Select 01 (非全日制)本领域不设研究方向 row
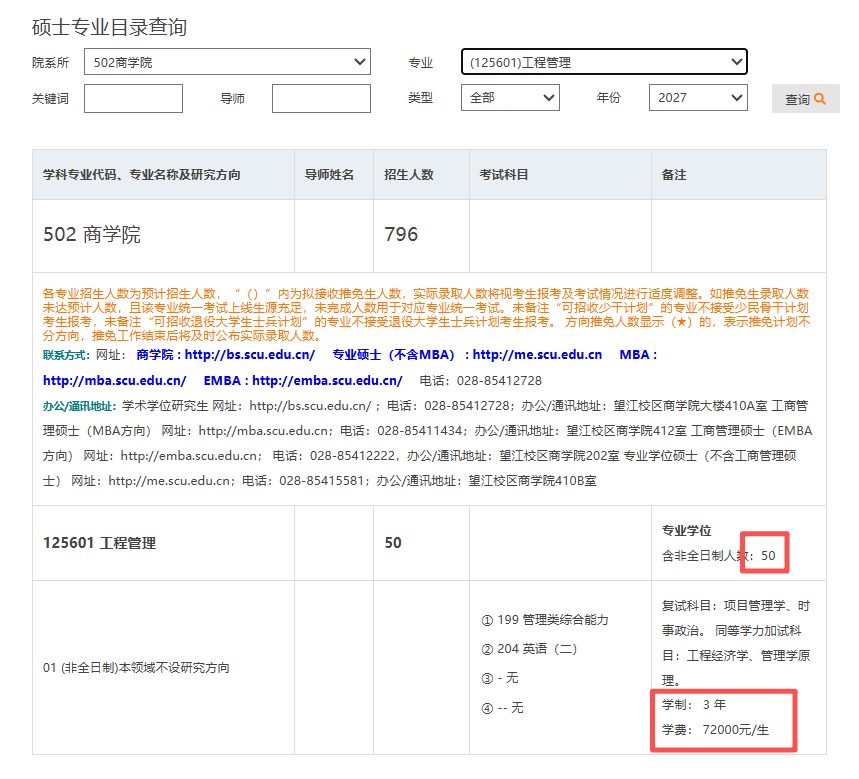 click(136, 668)
